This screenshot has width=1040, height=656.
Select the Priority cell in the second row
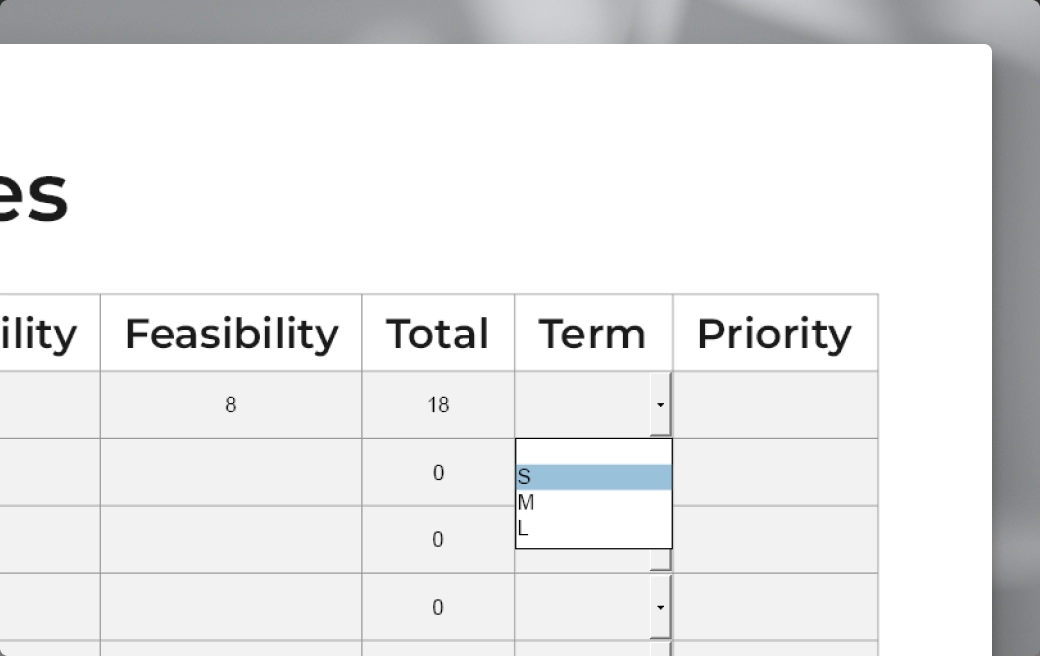pyautogui.click(x=775, y=472)
